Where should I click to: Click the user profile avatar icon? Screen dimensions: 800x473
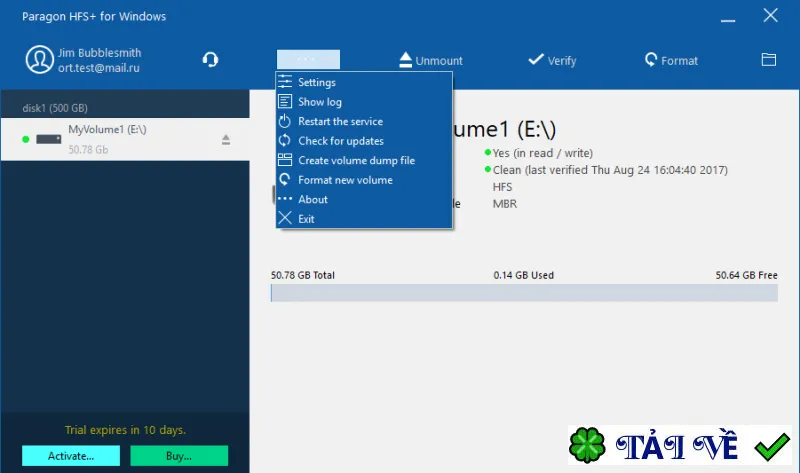tap(39, 59)
